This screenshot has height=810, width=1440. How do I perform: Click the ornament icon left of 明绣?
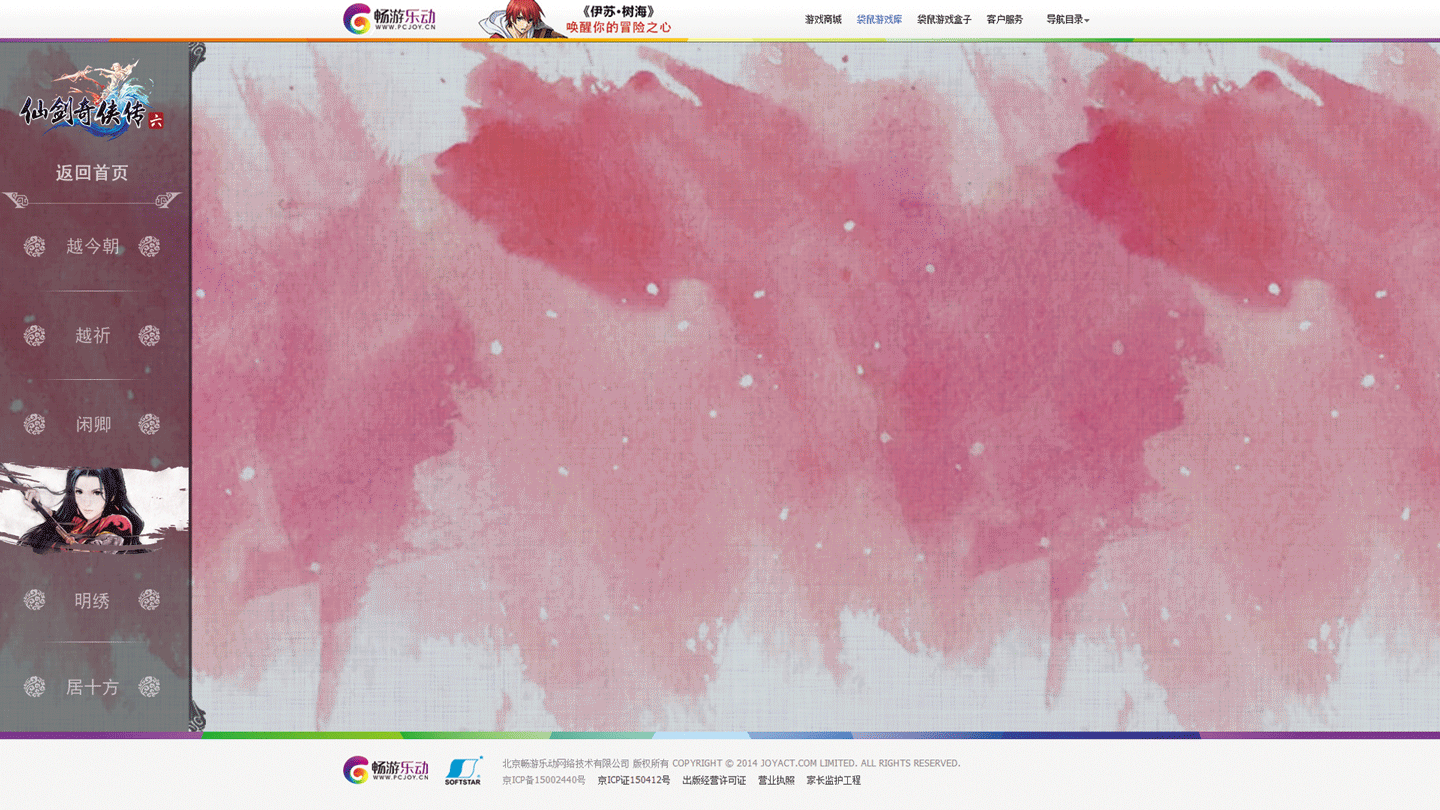pyautogui.click(x=35, y=600)
